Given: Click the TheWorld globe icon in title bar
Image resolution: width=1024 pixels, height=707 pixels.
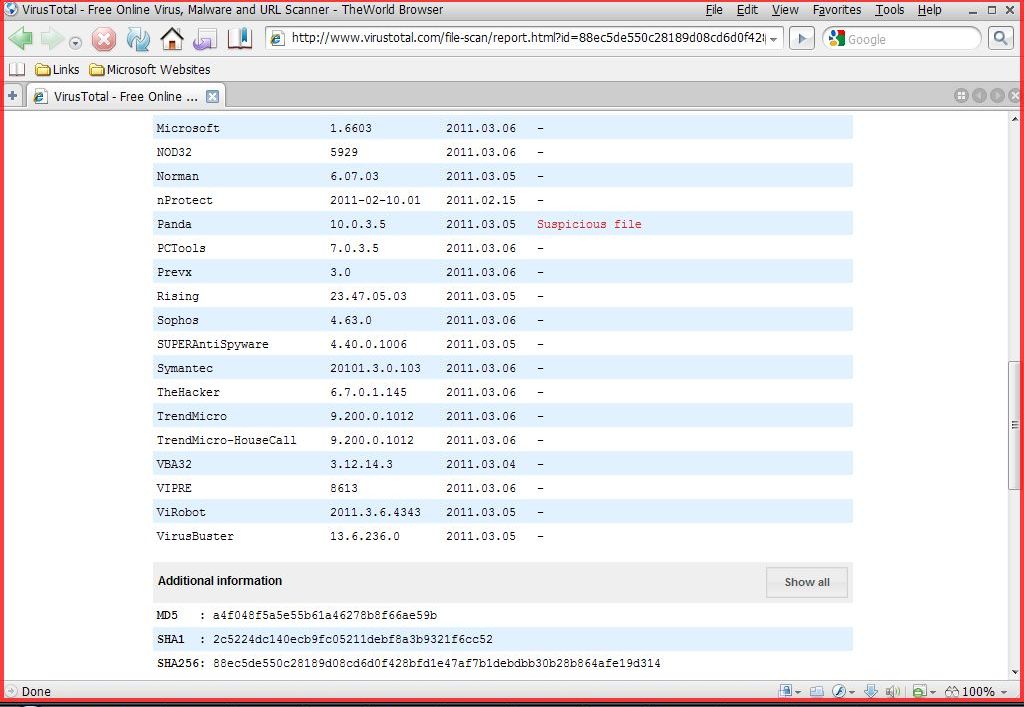Looking at the screenshot, I should coord(11,9).
